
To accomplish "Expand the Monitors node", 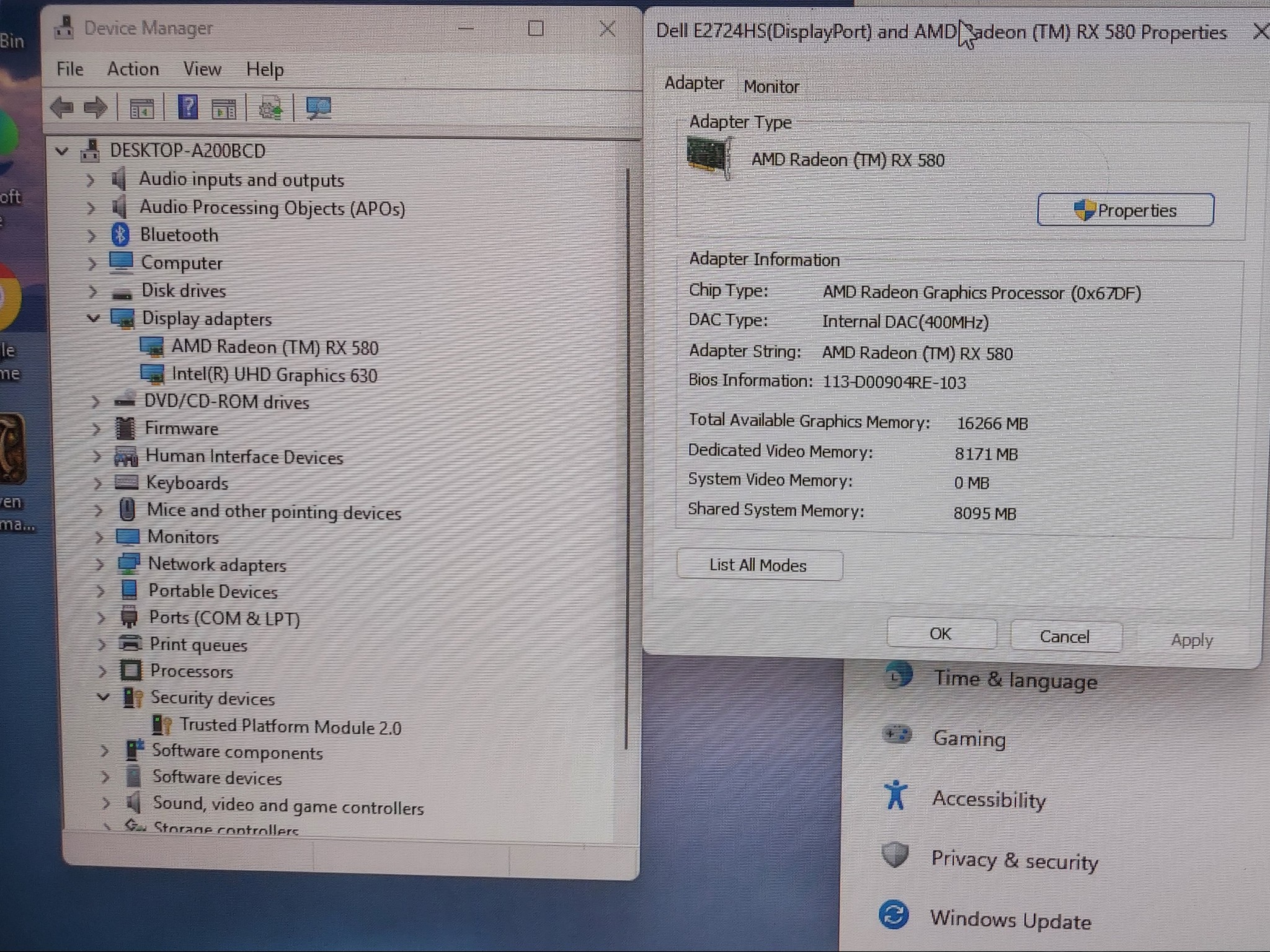I will pos(99,537).
